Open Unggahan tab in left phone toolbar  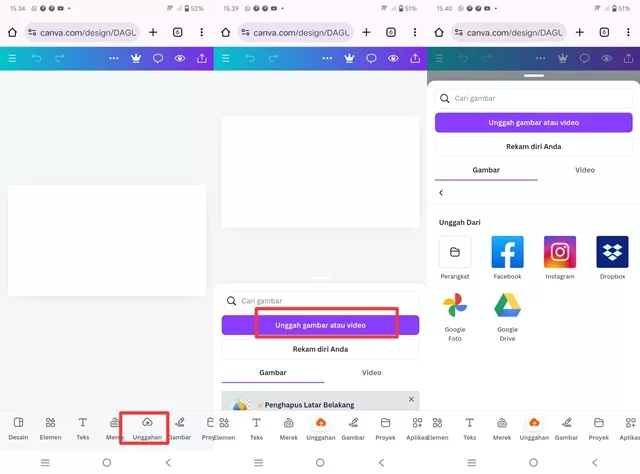pyautogui.click(x=147, y=428)
